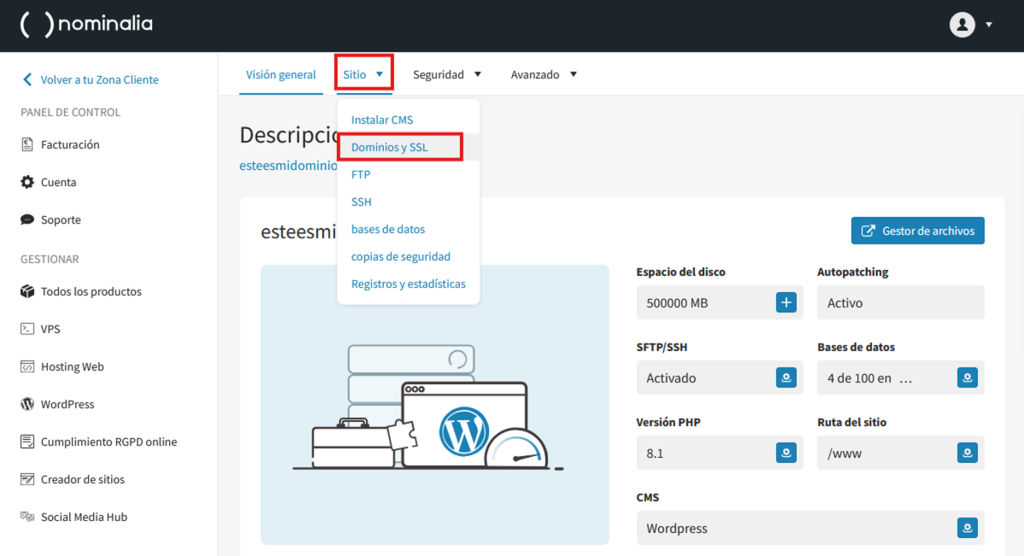Switch to the Visión general tab
The height and width of the screenshot is (556, 1024).
click(x=281, y=74)
